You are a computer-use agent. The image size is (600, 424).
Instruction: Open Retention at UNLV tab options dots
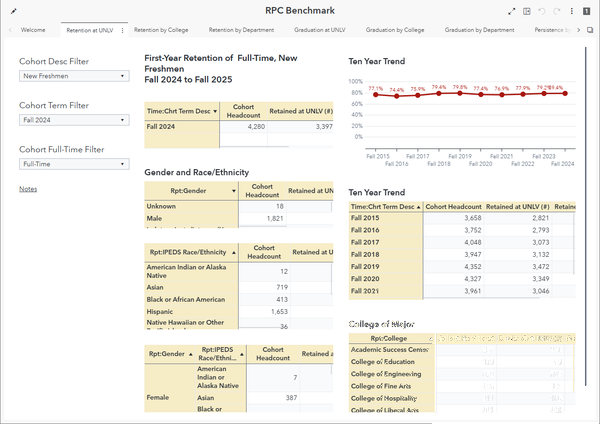pos(122,30)
